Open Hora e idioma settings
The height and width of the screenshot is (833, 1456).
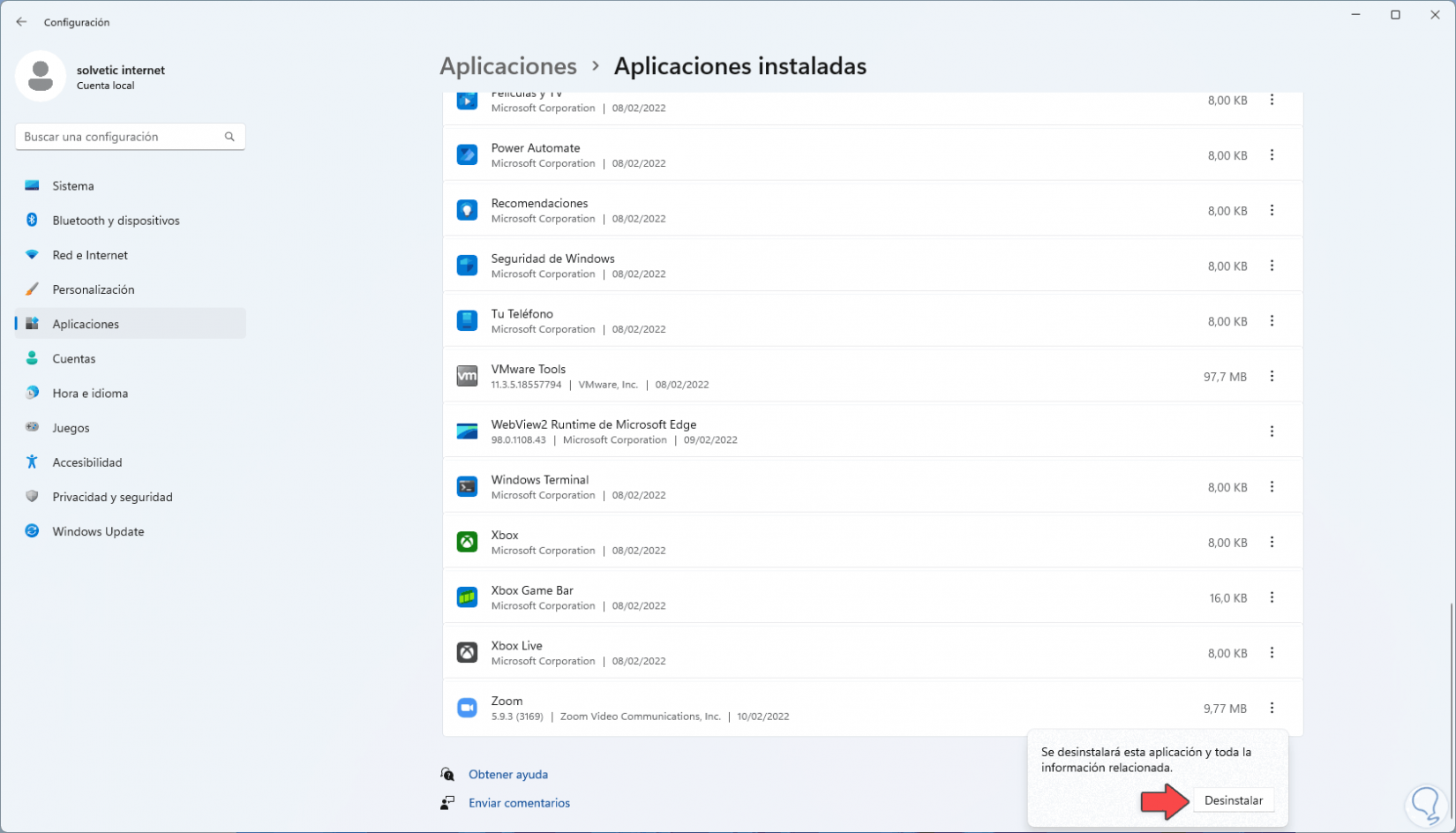[x=131, y=394]
